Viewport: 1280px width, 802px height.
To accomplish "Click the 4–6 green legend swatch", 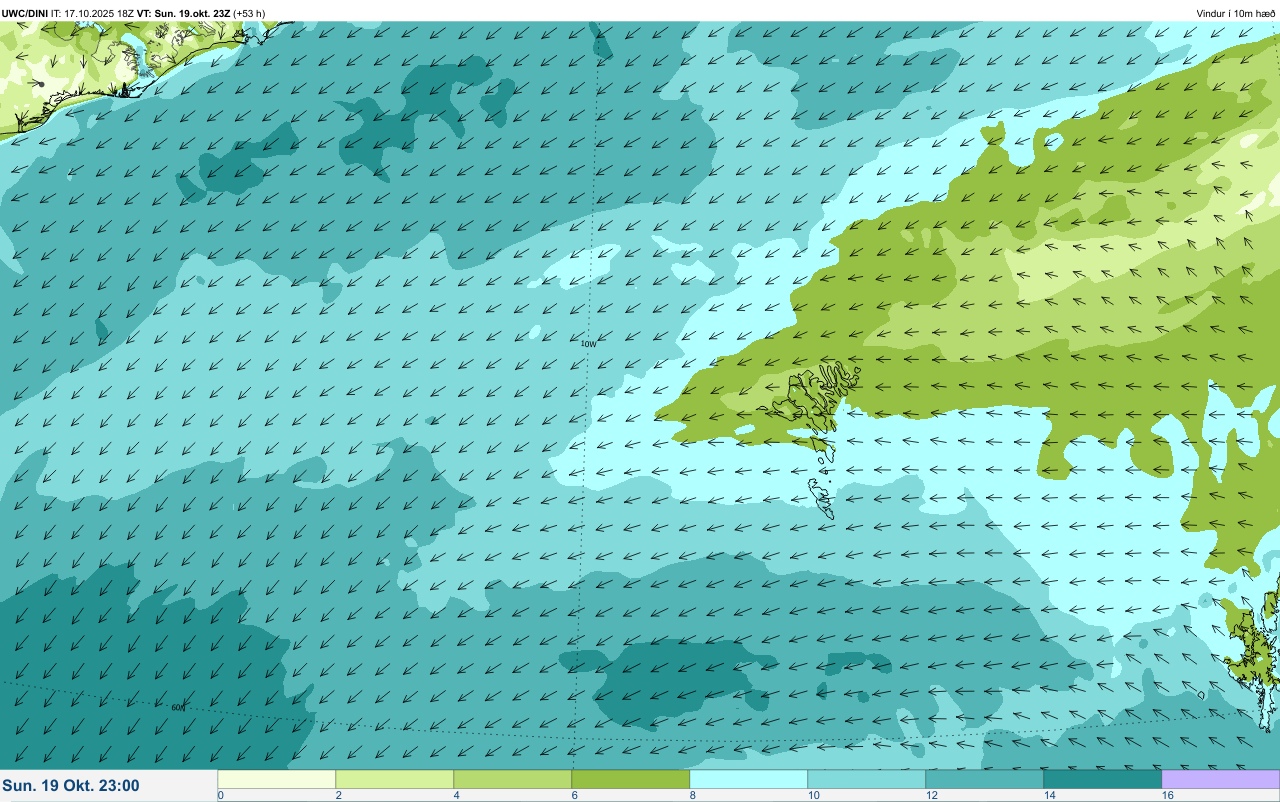I will click(513, 779).
